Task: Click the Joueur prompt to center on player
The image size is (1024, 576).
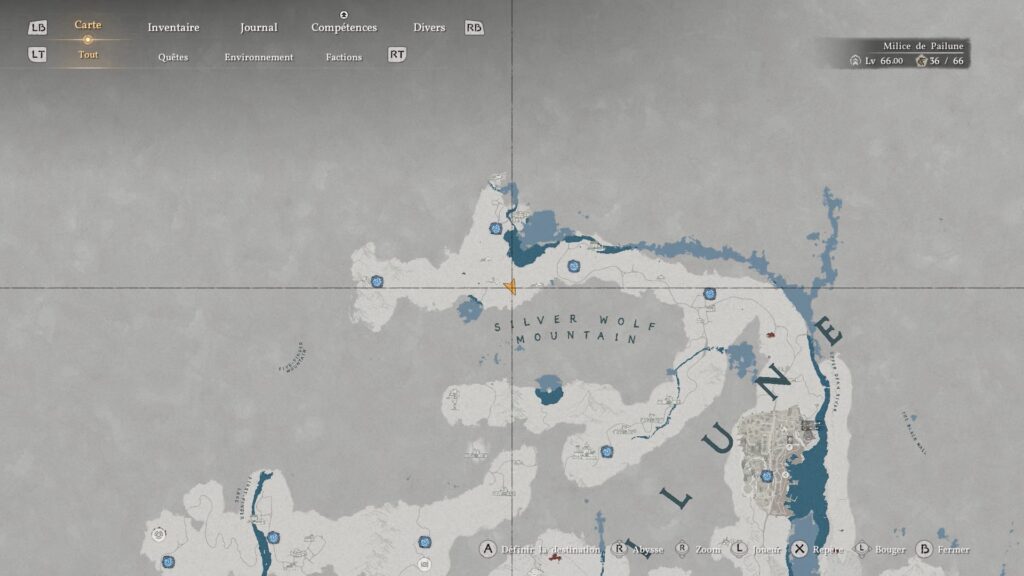Action: pyautogui.click(x=756, y=549)
